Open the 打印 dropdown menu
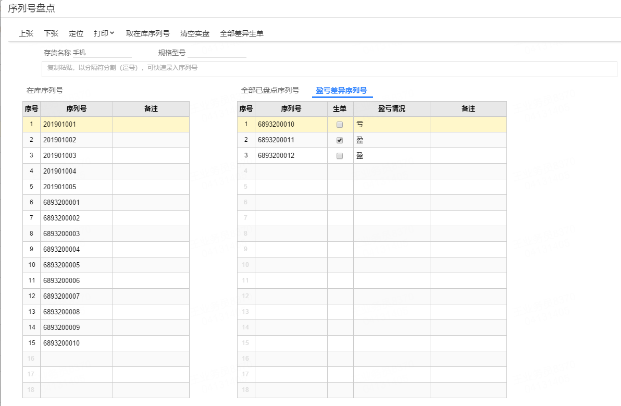 104,34
